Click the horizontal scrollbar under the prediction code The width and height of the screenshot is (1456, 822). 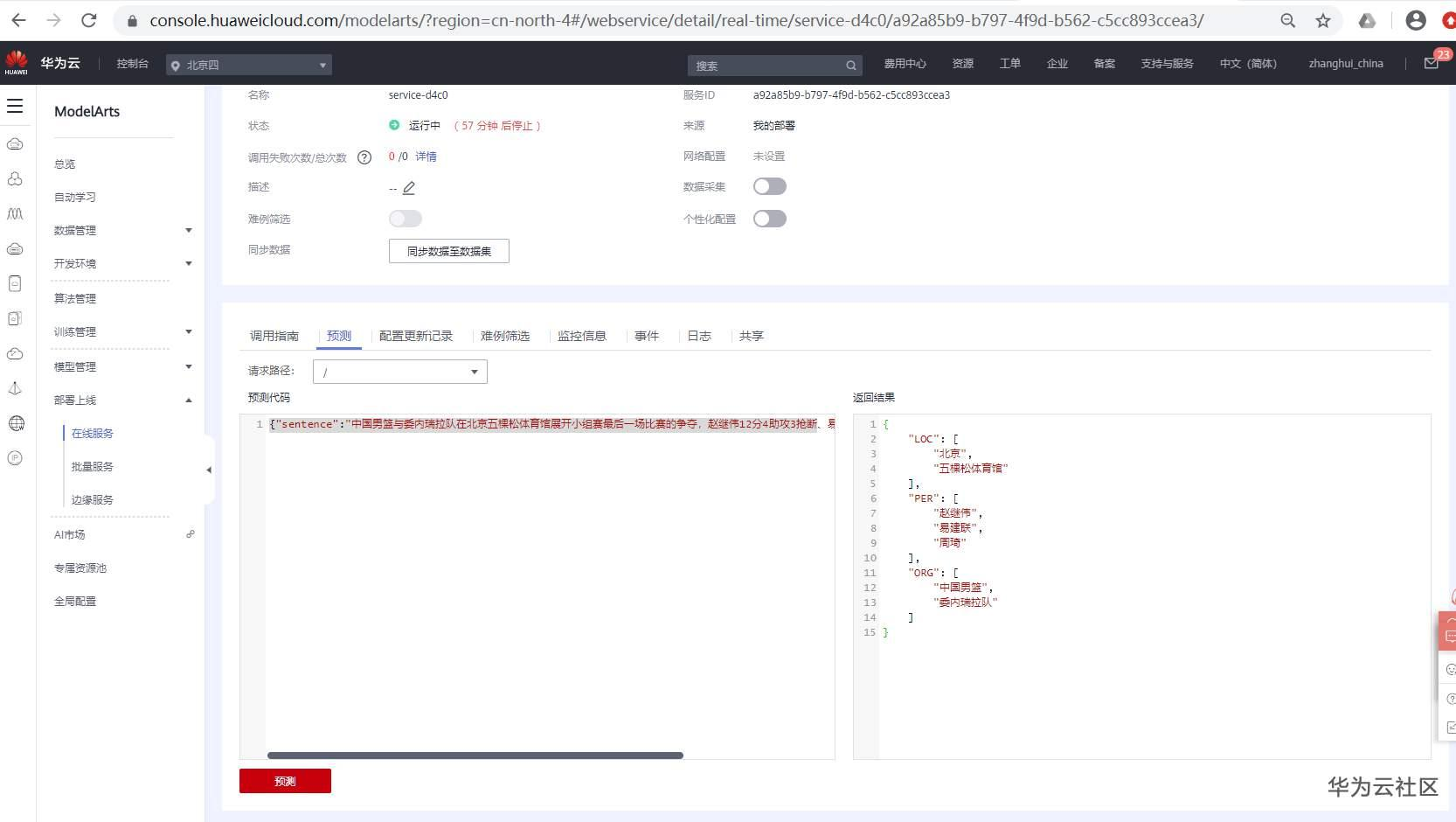tap(475, 756)
